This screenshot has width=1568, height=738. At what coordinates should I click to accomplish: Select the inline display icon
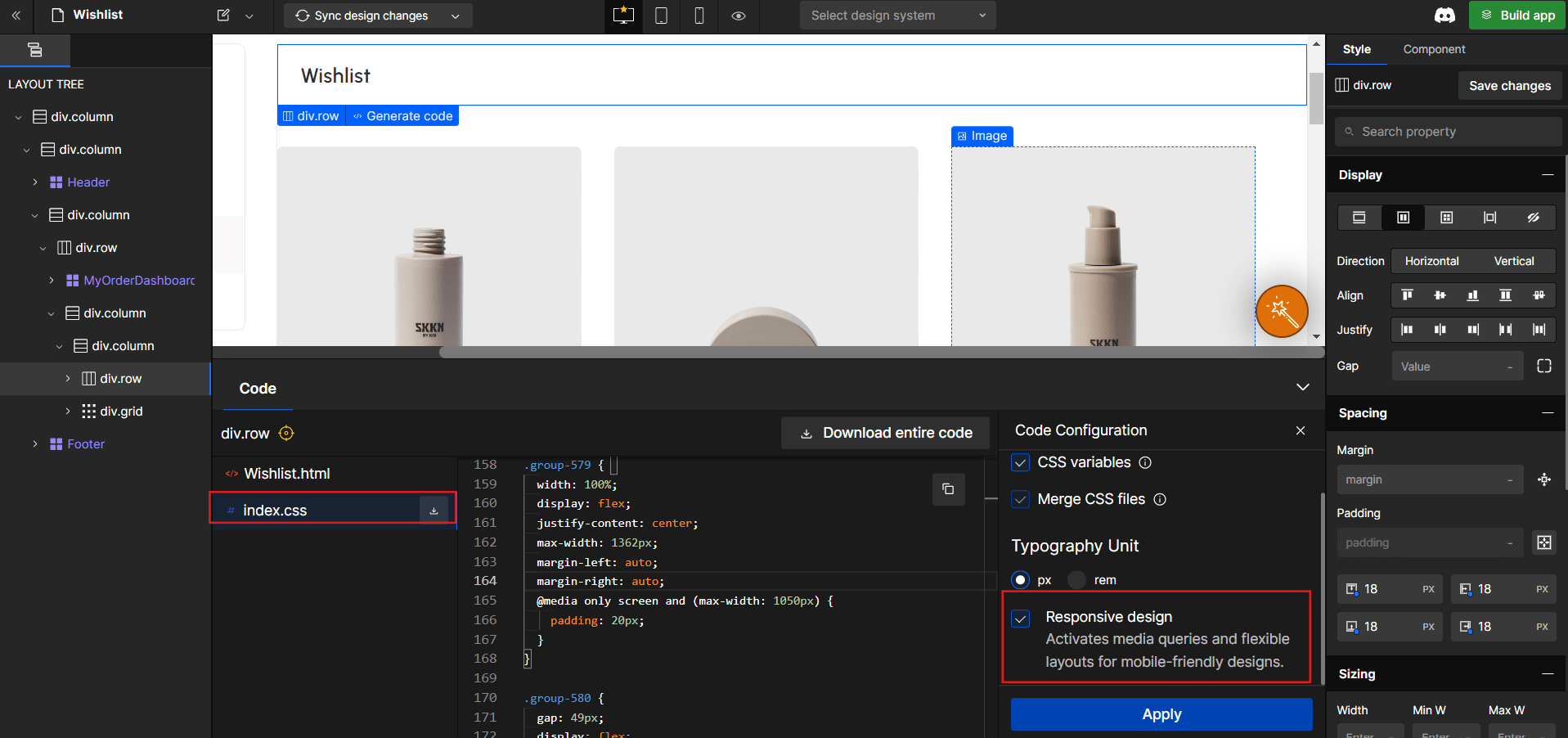[1489, 218]
